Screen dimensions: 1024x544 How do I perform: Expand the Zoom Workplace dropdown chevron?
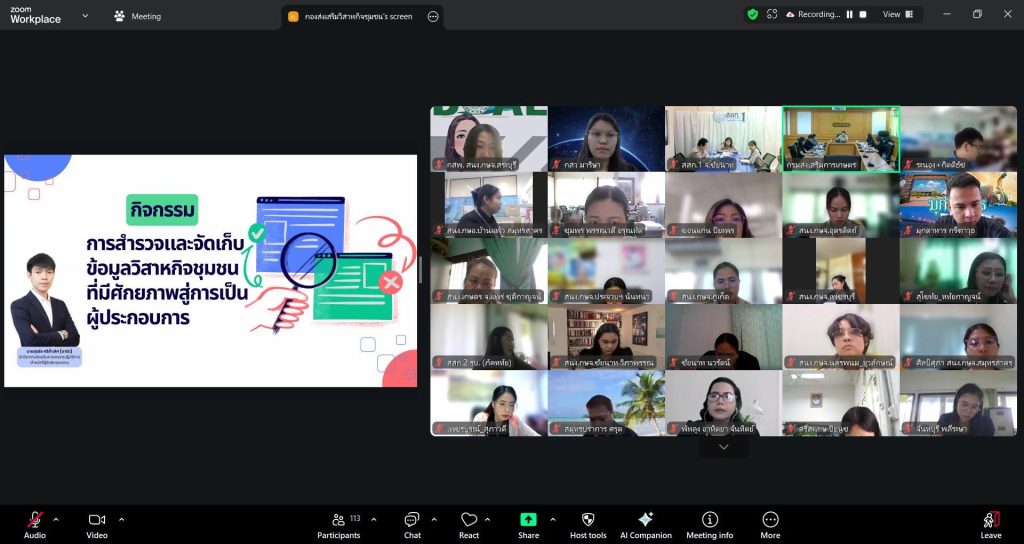(85, 16)
